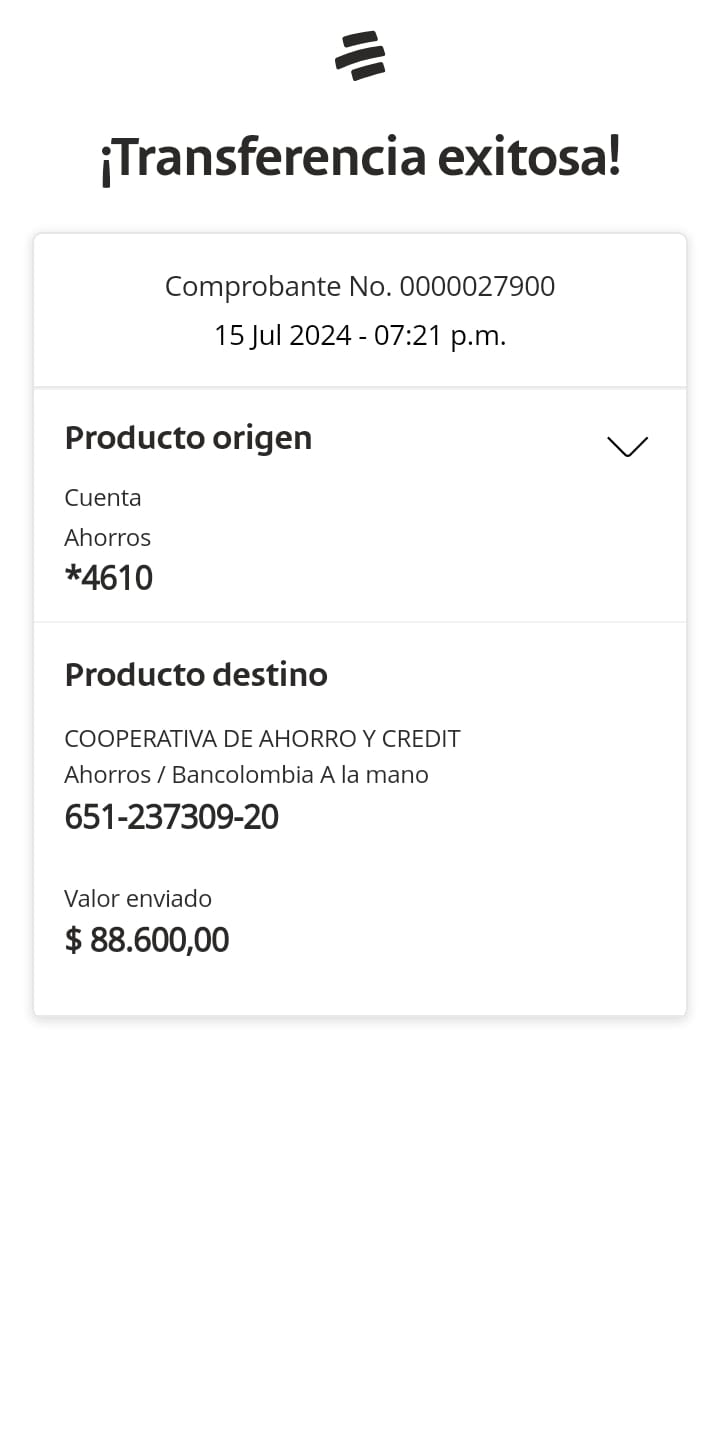Tap the amount $ 88.600,00
Screen dimensions: 720x1440
coord(147,940)
